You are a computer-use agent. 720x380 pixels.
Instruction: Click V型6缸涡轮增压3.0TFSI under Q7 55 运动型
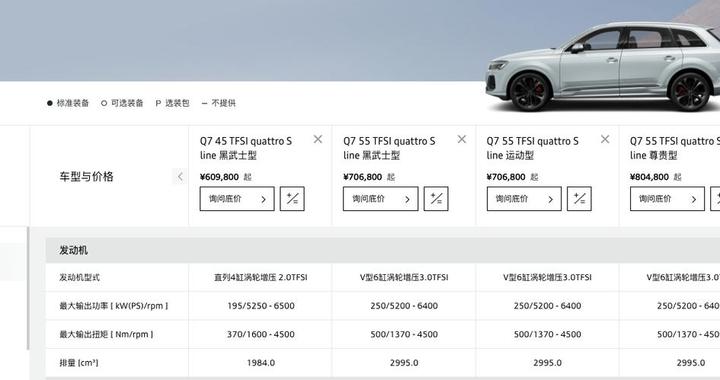[547, 277]
